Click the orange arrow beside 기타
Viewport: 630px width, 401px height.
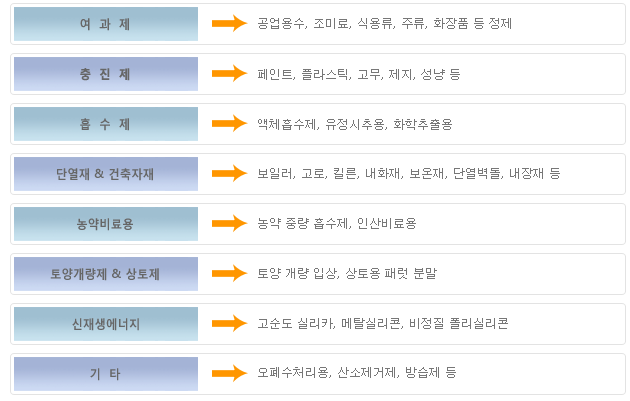[x=229, y=373]
